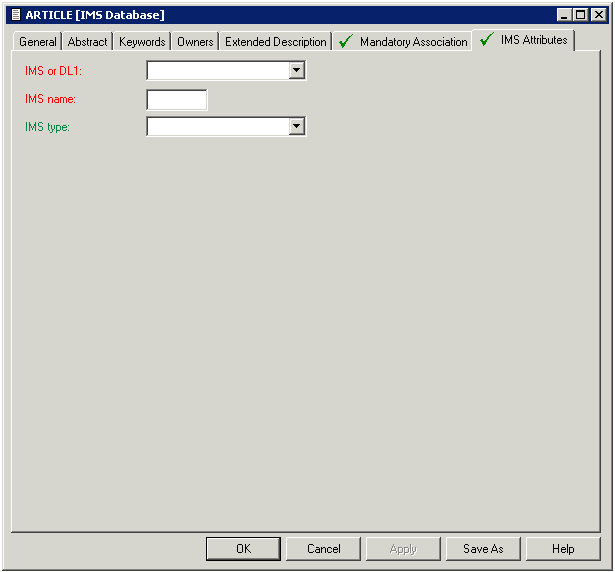This screenshot has width=615, height=572.
Task: Click the document icon in the title bar
Action: pos(15,14)
